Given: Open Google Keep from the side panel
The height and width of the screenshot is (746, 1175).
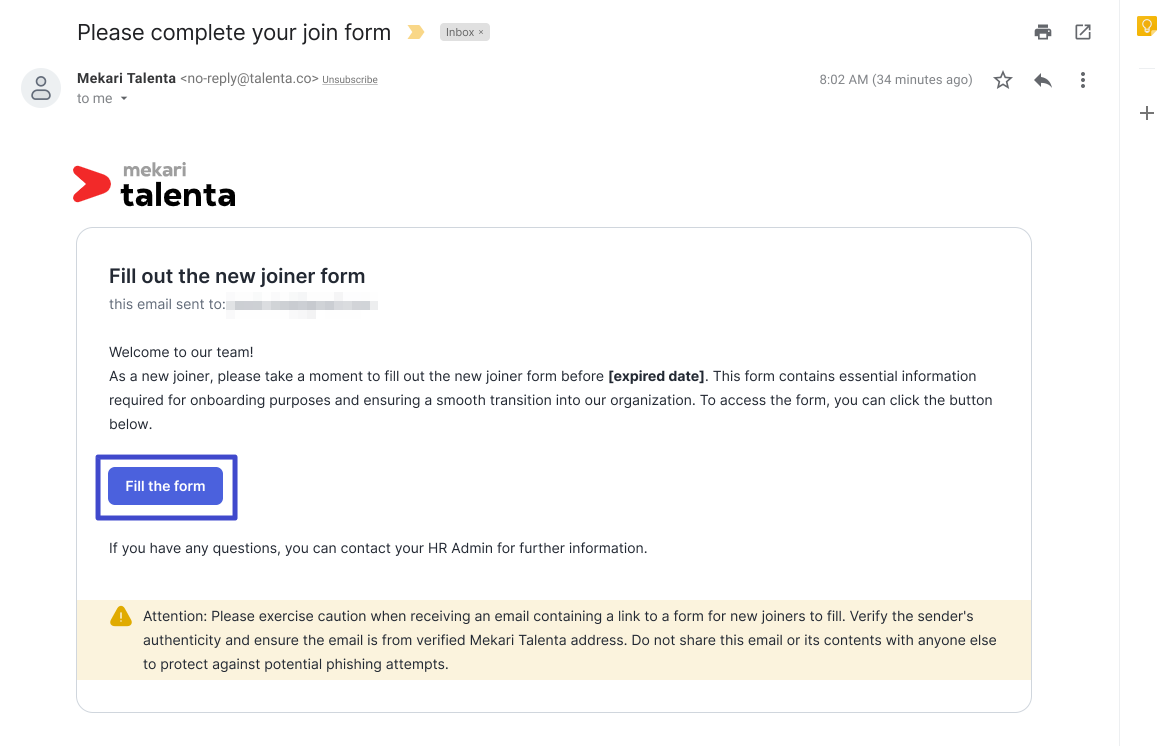Looking at the screenshot, I should point(1147,26).
